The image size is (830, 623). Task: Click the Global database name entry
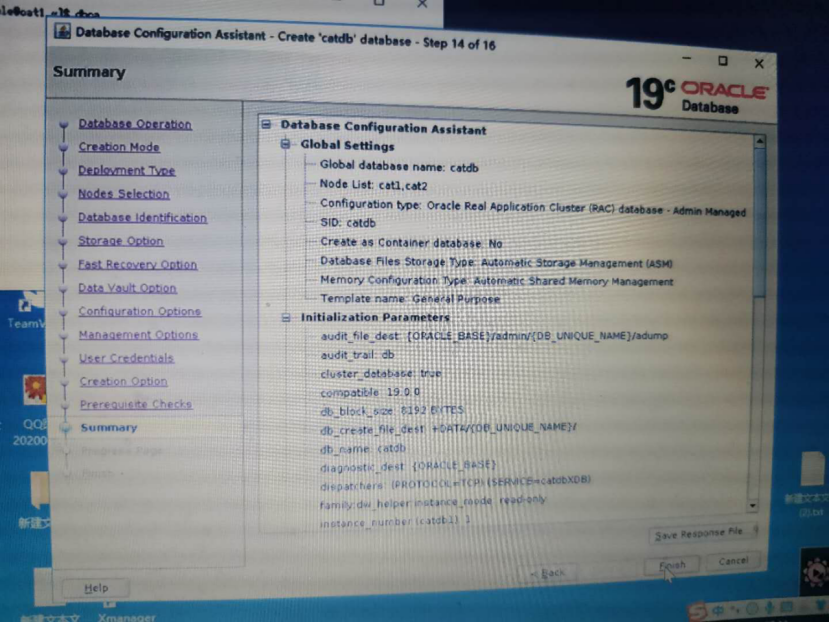399,168
